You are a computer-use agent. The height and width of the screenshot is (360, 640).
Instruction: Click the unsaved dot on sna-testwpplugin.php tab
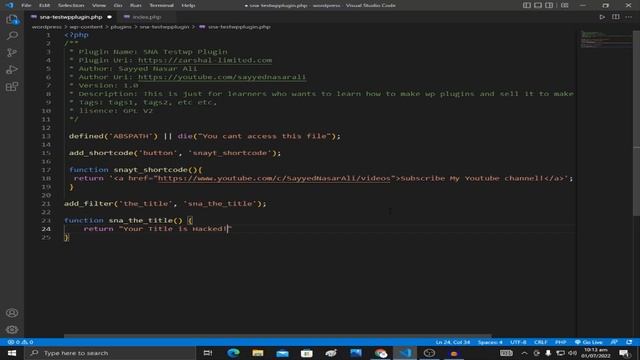point(109,17)
